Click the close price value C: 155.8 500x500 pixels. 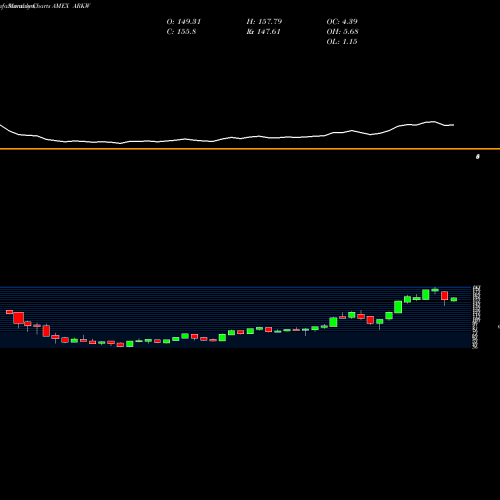click(x=182, y=32)
